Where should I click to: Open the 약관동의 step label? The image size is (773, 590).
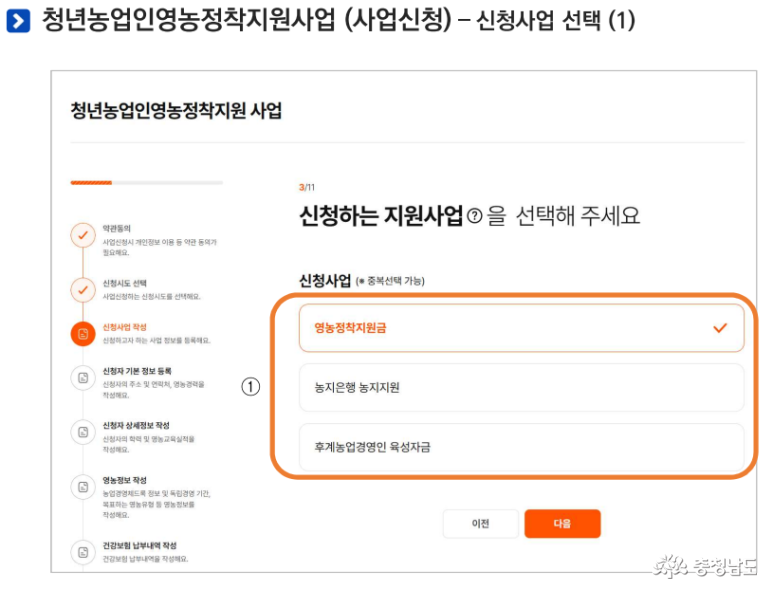click(x=116, y=228)
